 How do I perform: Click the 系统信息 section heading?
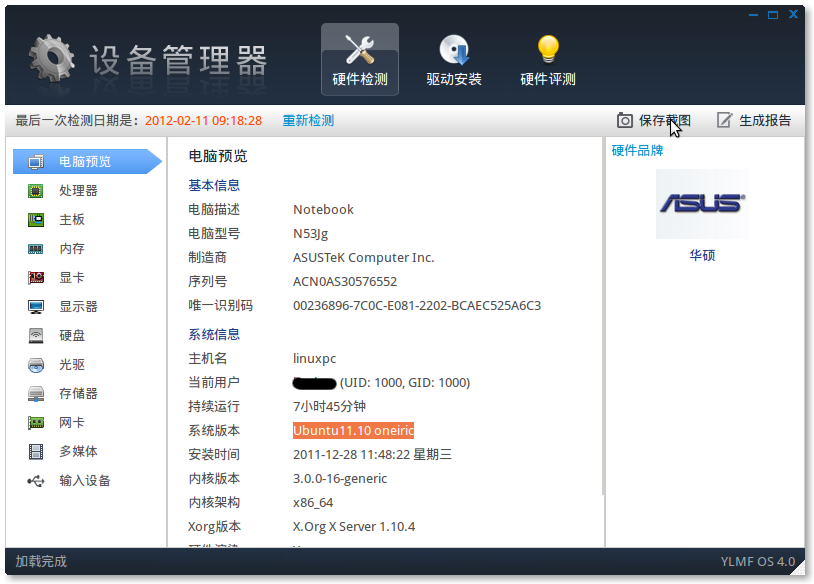tap(214, 334)
